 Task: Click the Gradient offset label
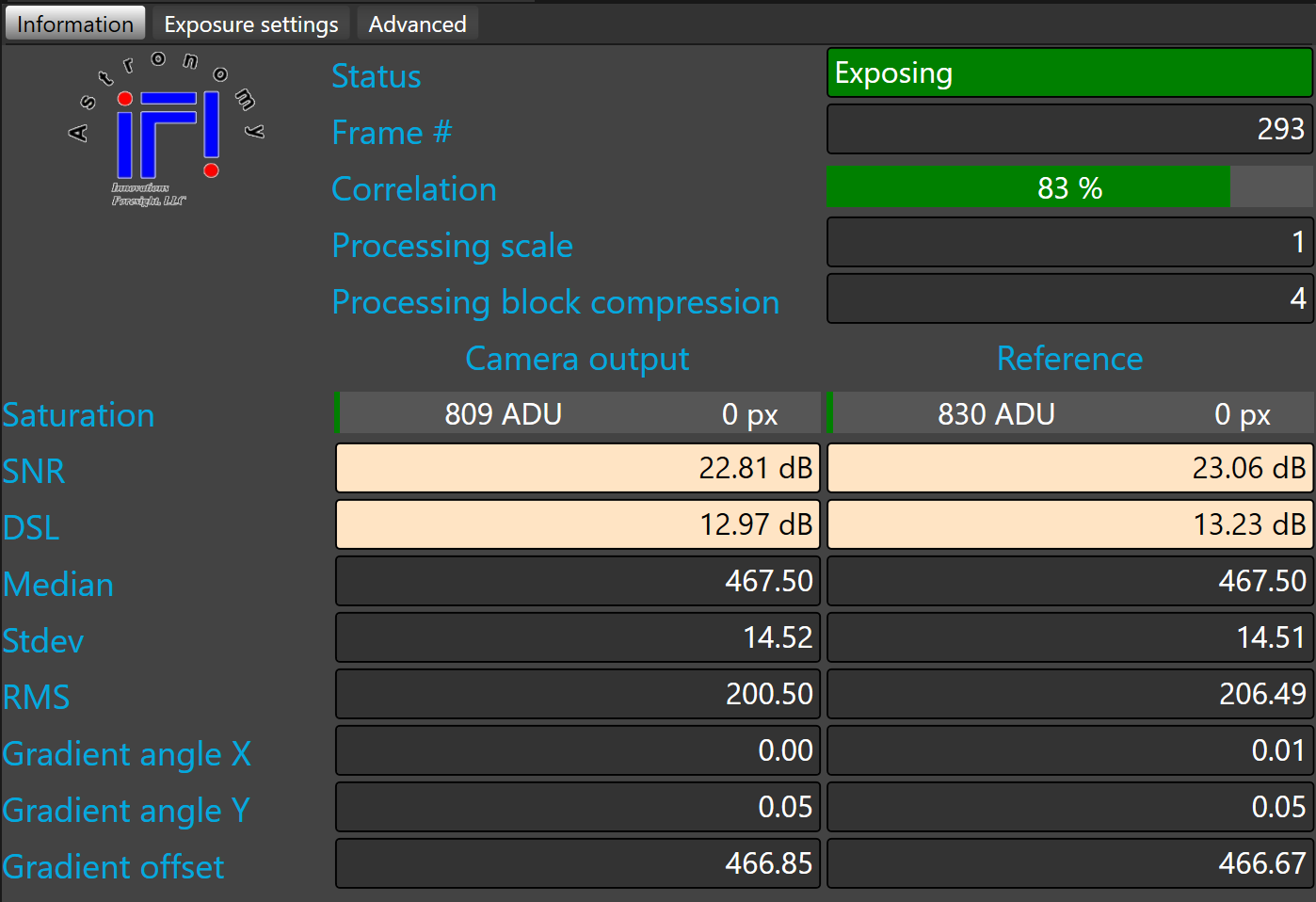click(x=113, y=867)
